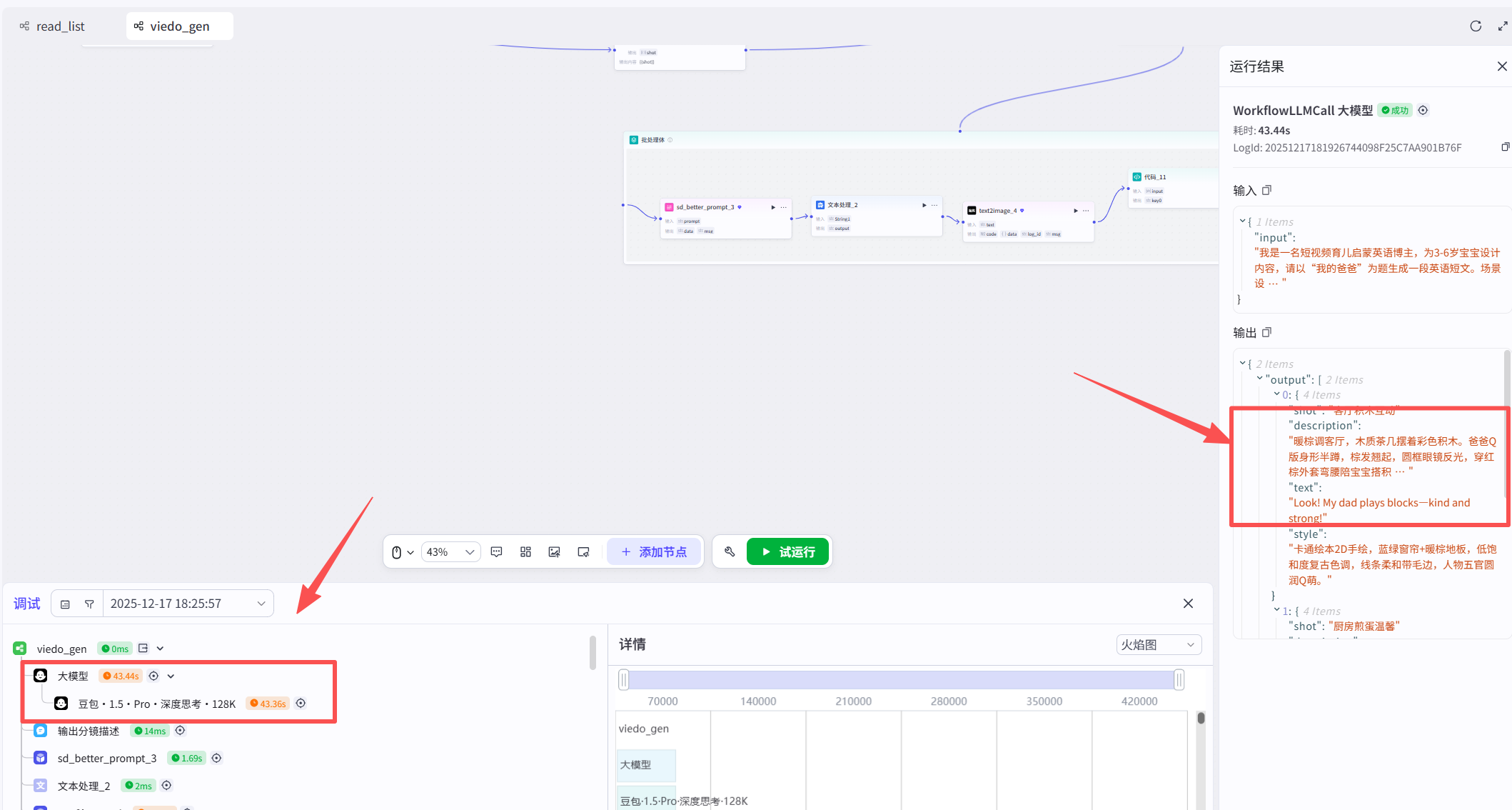This screenshot has width=1512, height=810.
Task: Refresh canvas with top-right reload icon
Action: (1476, 26)
